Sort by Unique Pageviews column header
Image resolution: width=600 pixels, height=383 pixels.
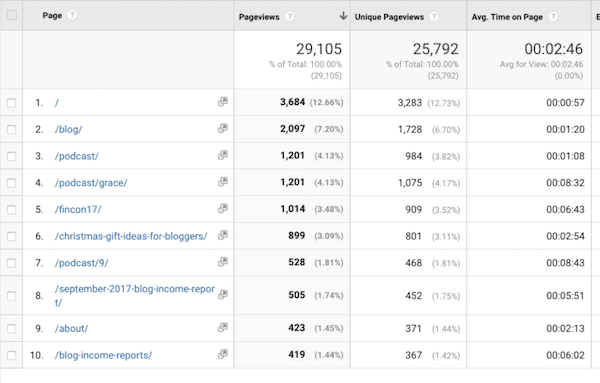389,17
